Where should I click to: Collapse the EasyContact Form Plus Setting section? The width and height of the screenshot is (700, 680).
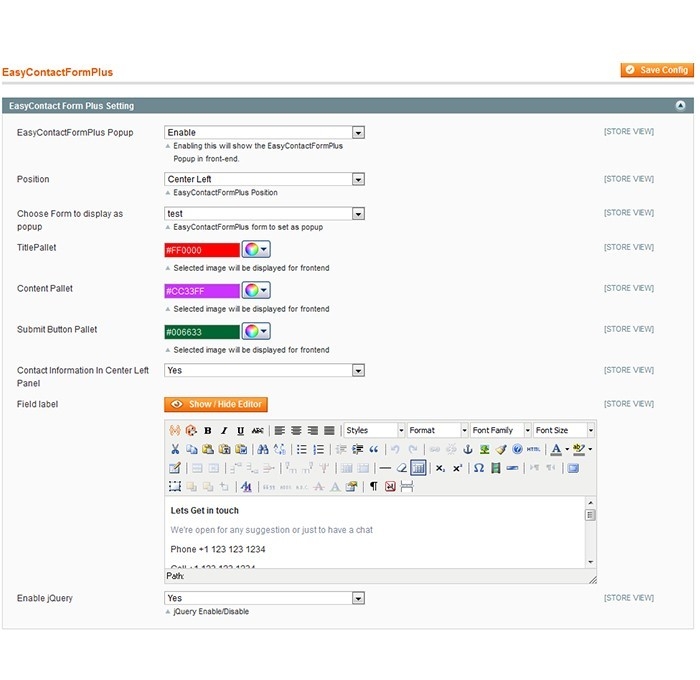[680, 105]
